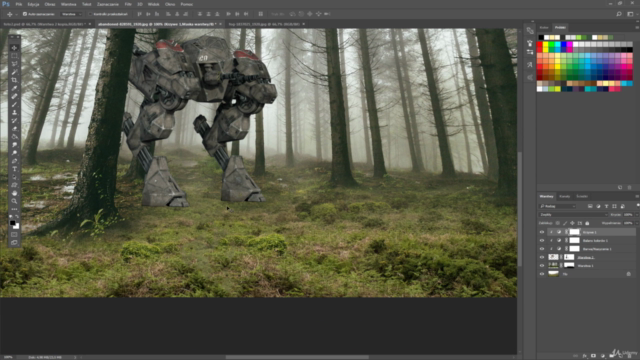Image resolution: width=640 pixels, height=360 pixels.
Task: Click the foreground color box
Action: [13, 222]
